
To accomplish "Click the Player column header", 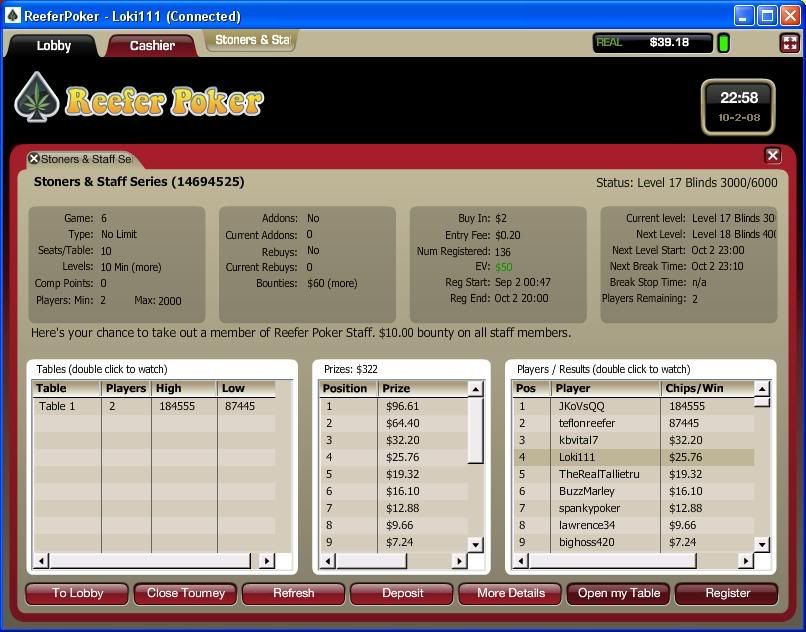I will [606, 389].
